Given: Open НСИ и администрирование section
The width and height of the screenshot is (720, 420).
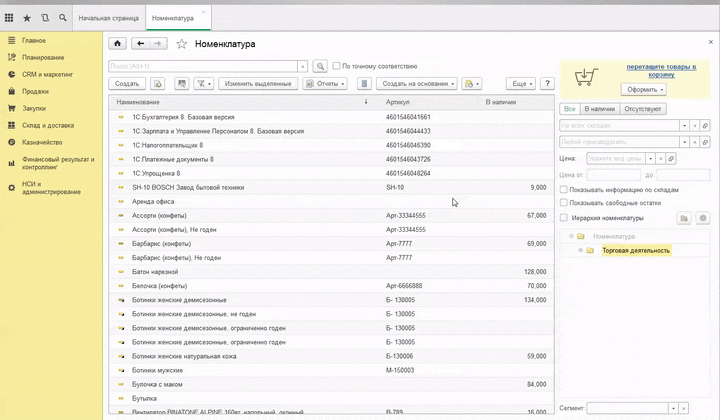Looking at the screenshot, I should point(51,188).
